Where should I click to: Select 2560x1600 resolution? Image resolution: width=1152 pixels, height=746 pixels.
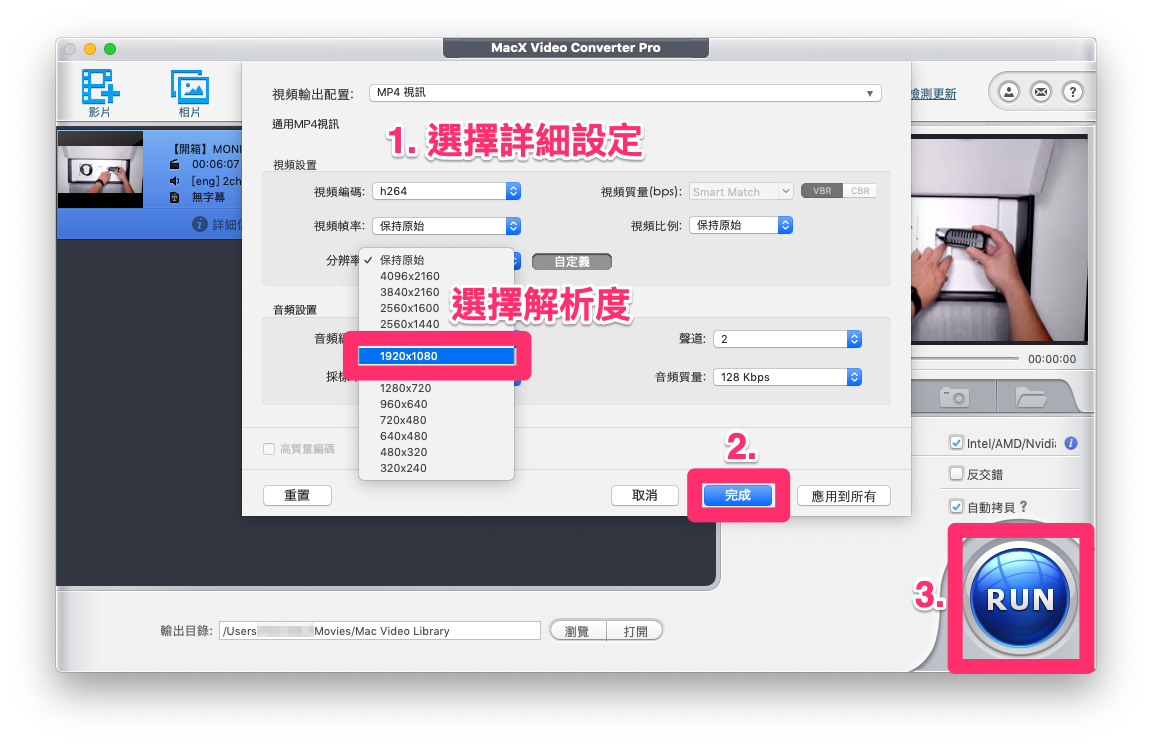[436, 308]
